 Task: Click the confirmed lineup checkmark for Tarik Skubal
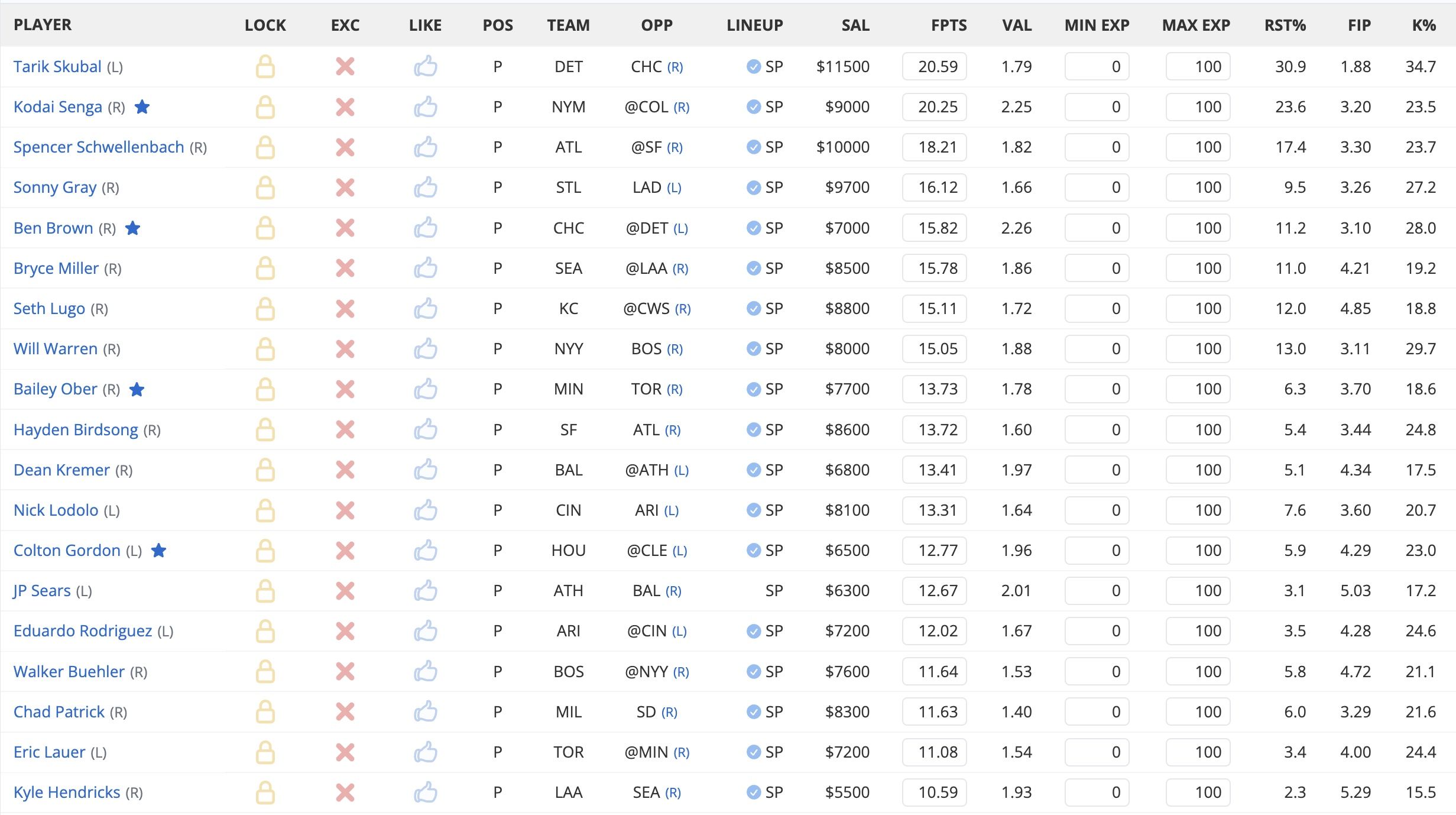(x=753, y=66)
